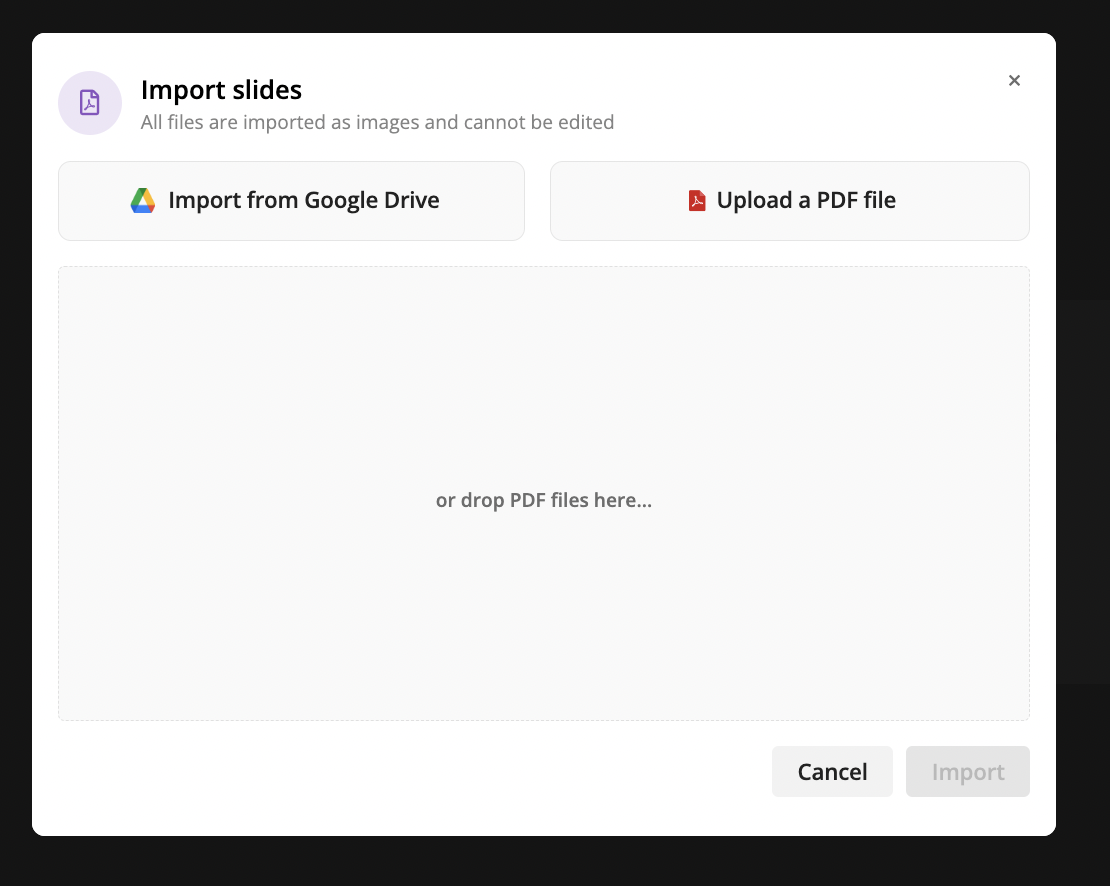Screen dimensions: 1110x886
Task: Click the 'PDF file' text in upload button
Action: click(x=856, y=200)
